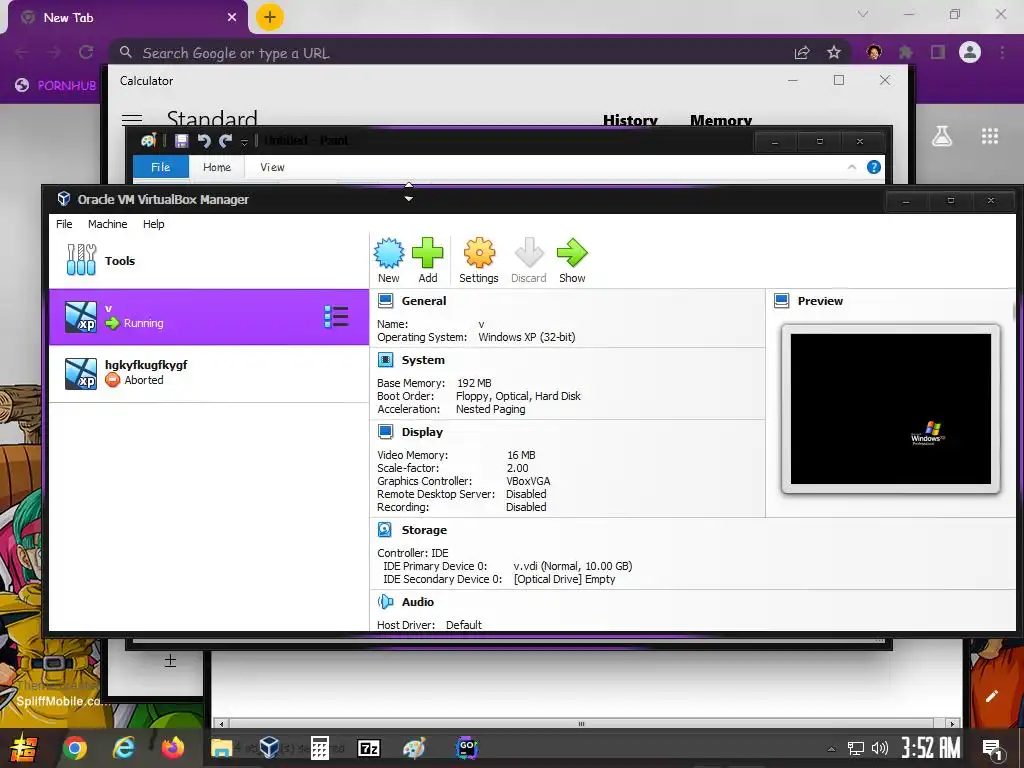
Task: Switch to the View tab in Paint
Action: 272,167
